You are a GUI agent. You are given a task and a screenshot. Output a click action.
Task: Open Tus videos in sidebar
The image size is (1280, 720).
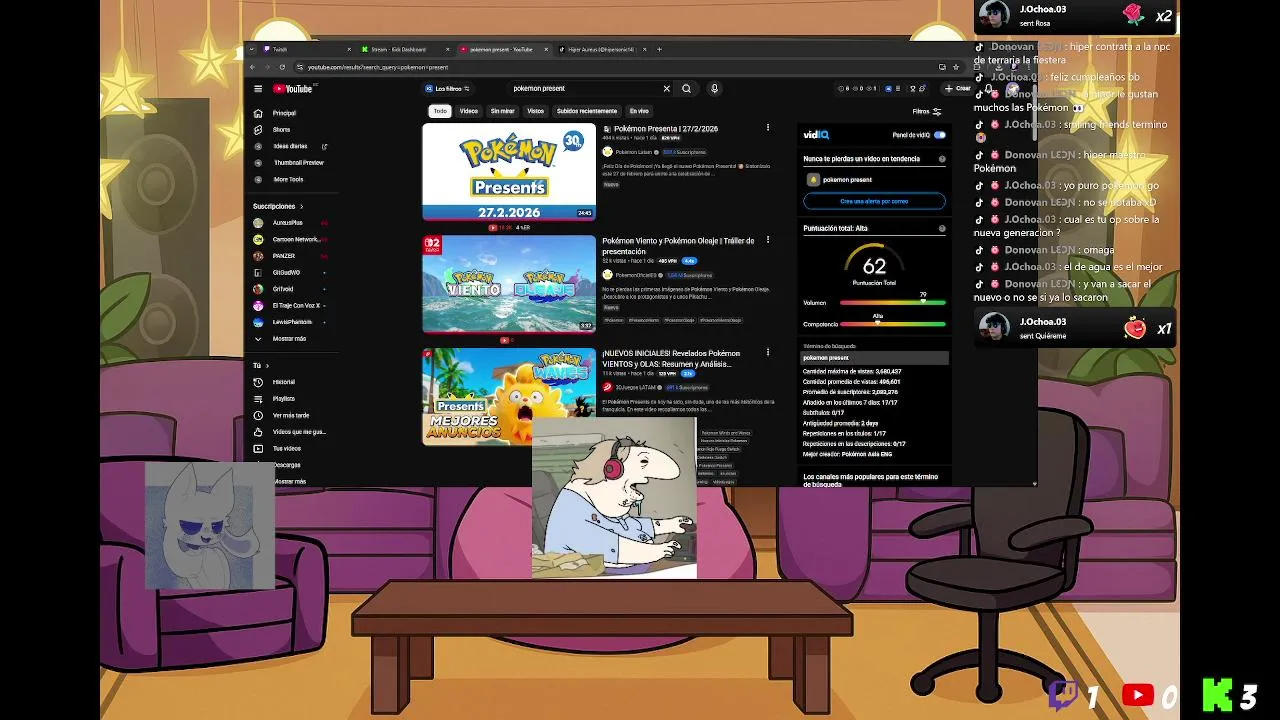(287, 448)
